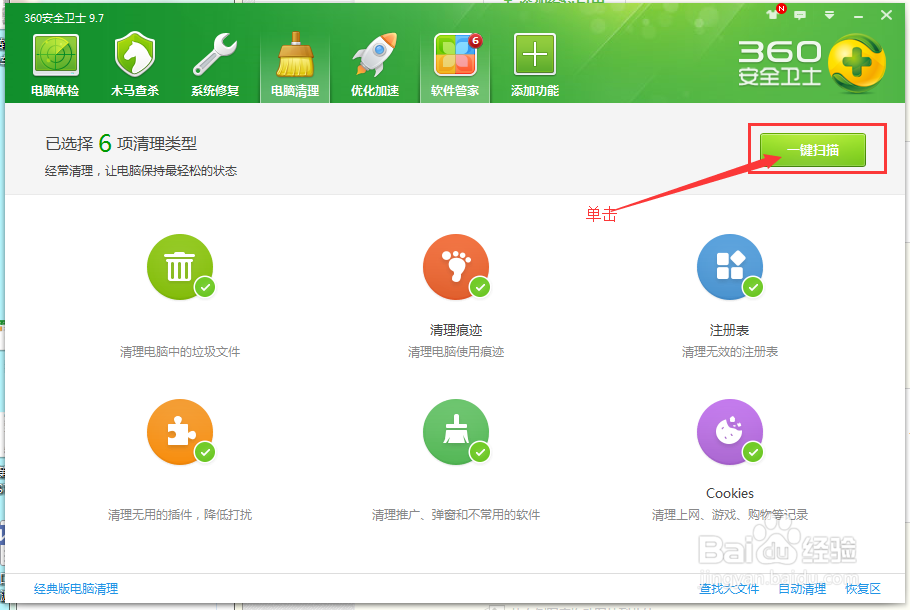
Task: Open the title bar main menu dropdown arrow
Action: (x=829, y=15)
